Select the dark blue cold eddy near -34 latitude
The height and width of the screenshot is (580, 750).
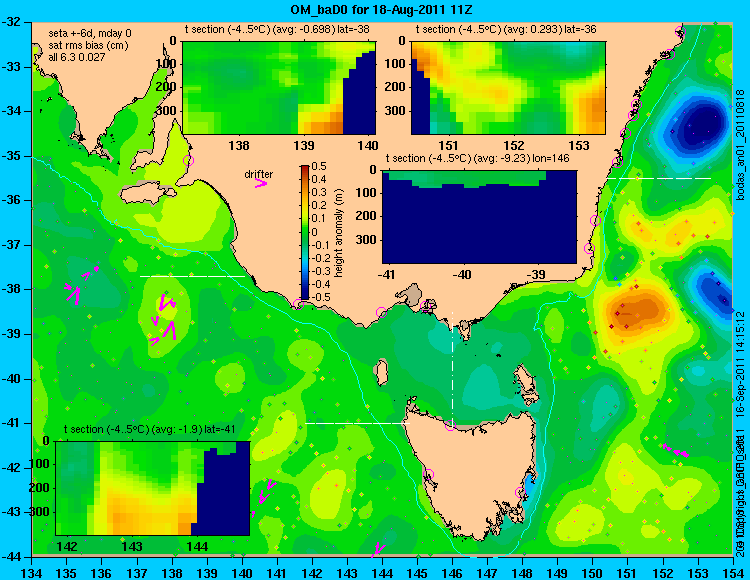[x=703, y=125]
